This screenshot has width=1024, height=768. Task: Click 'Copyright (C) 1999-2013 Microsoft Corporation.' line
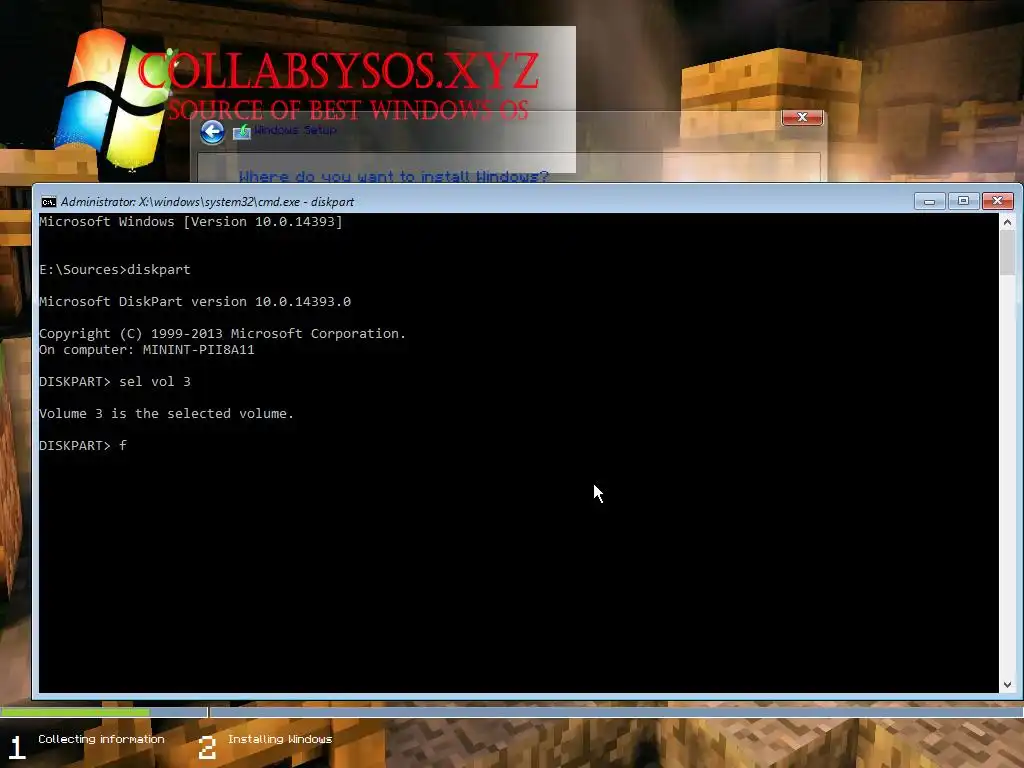pyautogui.click(x=223, y=334)
